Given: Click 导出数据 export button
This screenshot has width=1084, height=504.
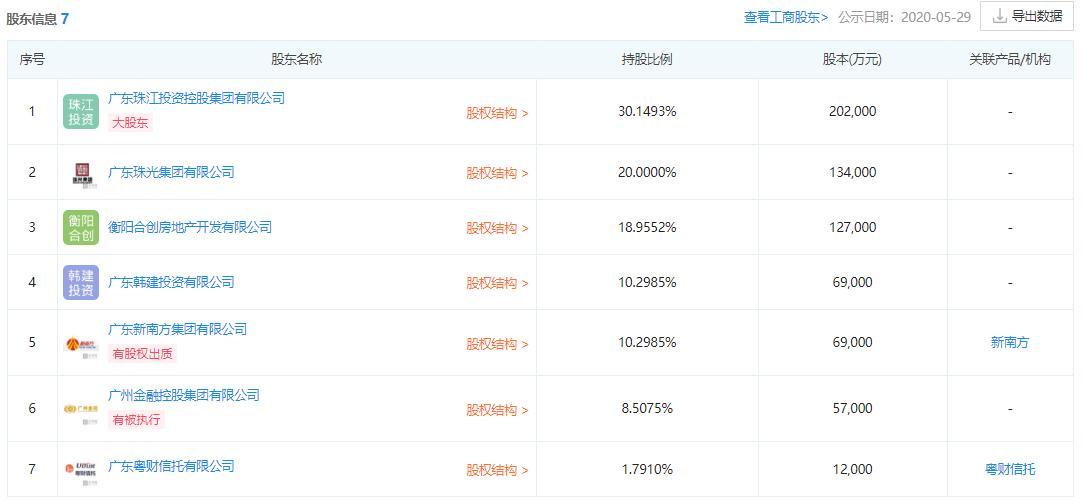Looking at the screenshot, I should click(x=1027, y=16).
